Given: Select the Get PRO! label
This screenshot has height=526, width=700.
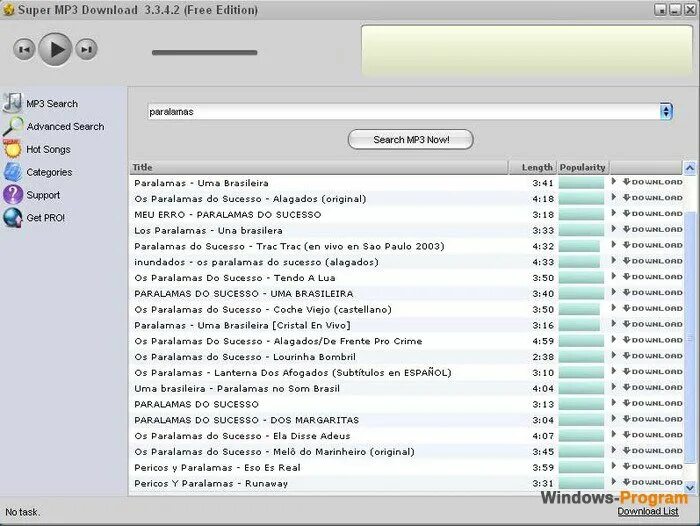Looking at the screenshot, I should coord(46,218).
